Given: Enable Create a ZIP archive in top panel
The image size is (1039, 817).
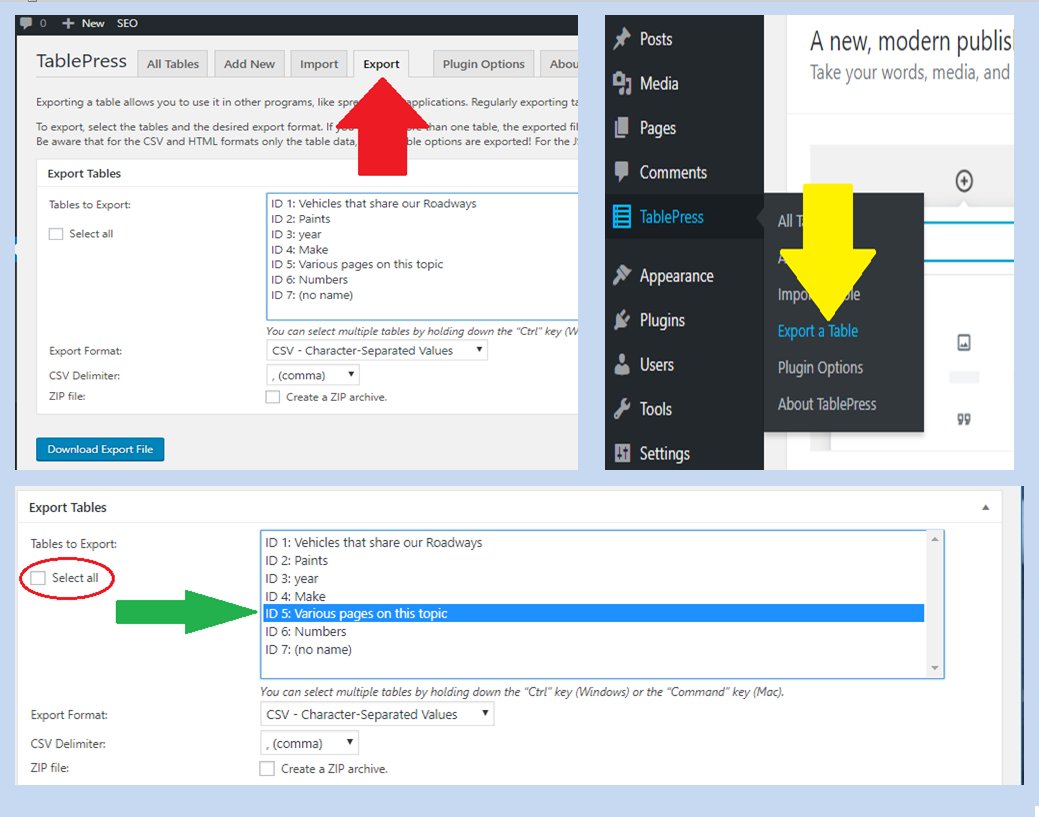Looking at the screenshot, I should tap(272, 397).
